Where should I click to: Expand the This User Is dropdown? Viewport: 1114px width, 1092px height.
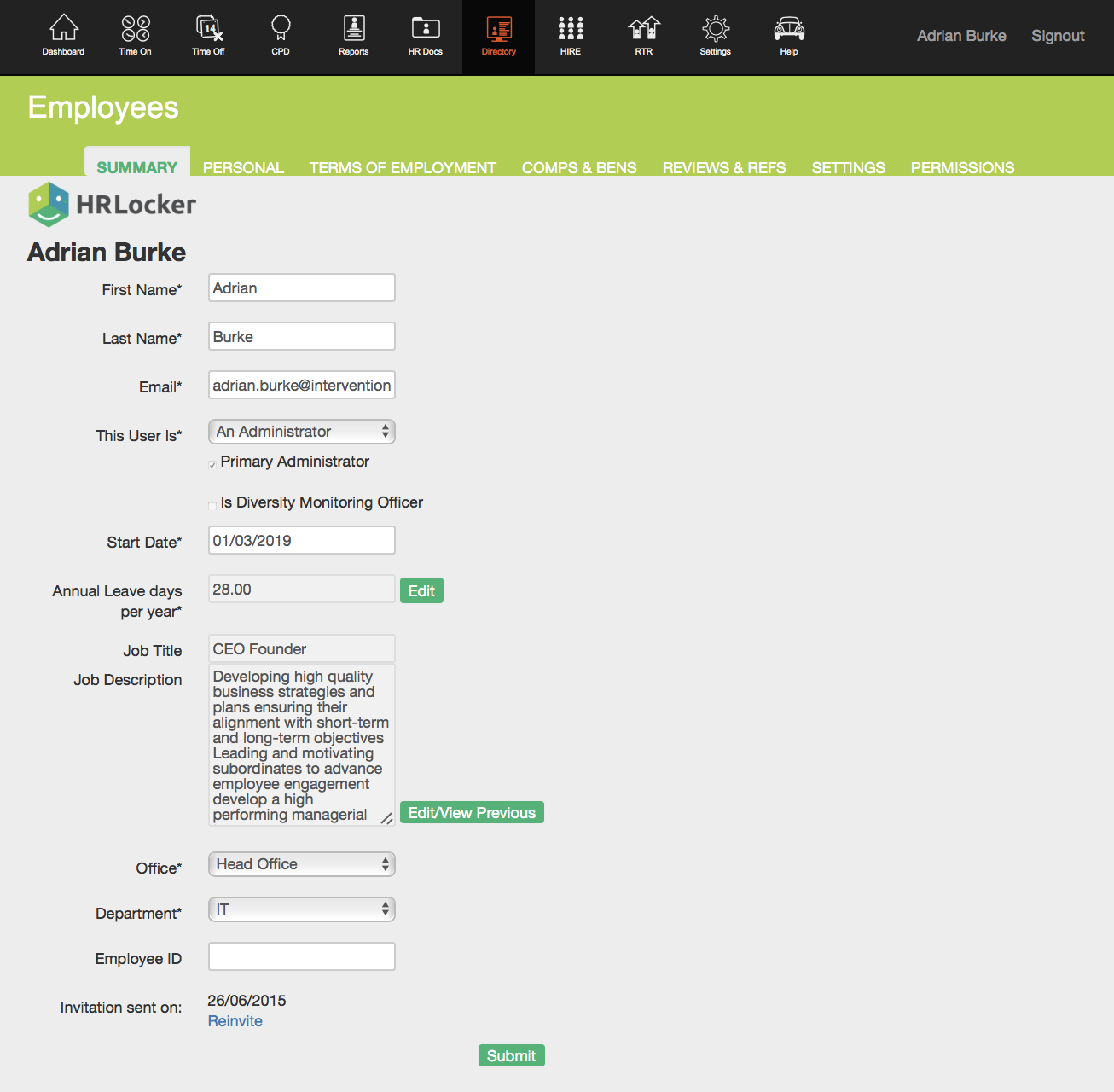click(x=301, y=432)
